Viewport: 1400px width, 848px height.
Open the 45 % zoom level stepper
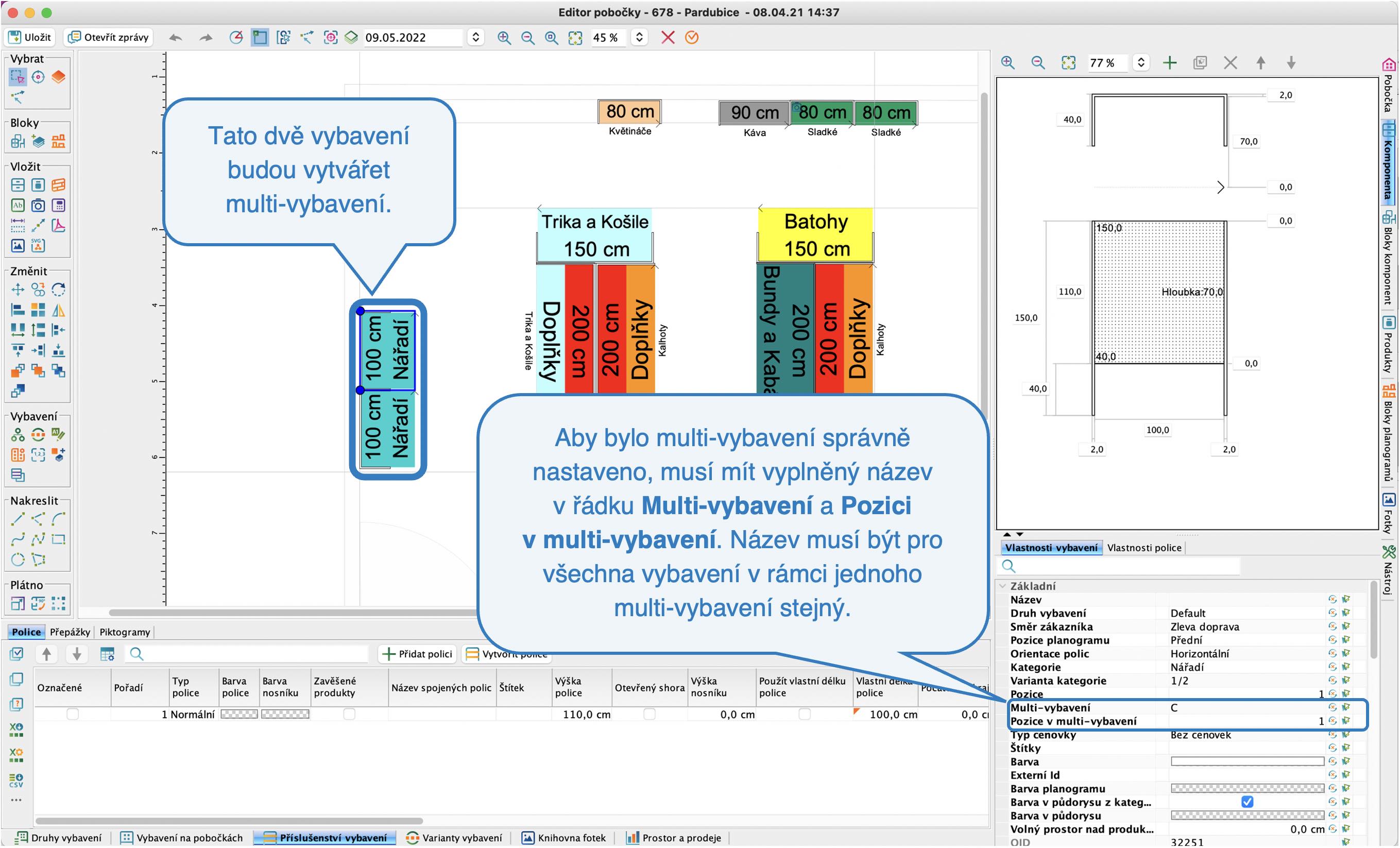pyautogui.click(x=639, y=38)
